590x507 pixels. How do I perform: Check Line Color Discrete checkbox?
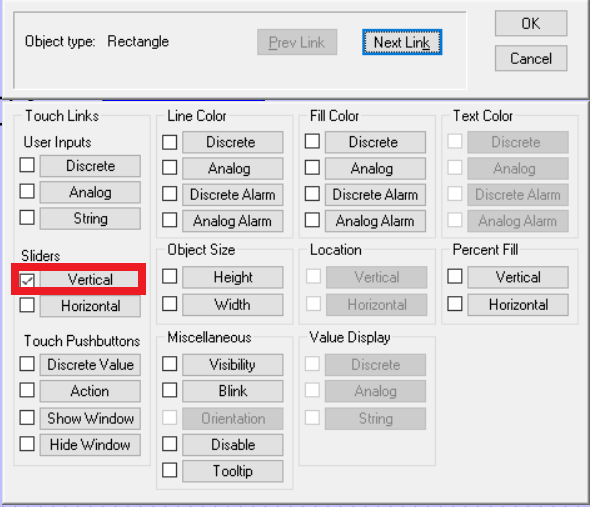(x=170, y=142)
